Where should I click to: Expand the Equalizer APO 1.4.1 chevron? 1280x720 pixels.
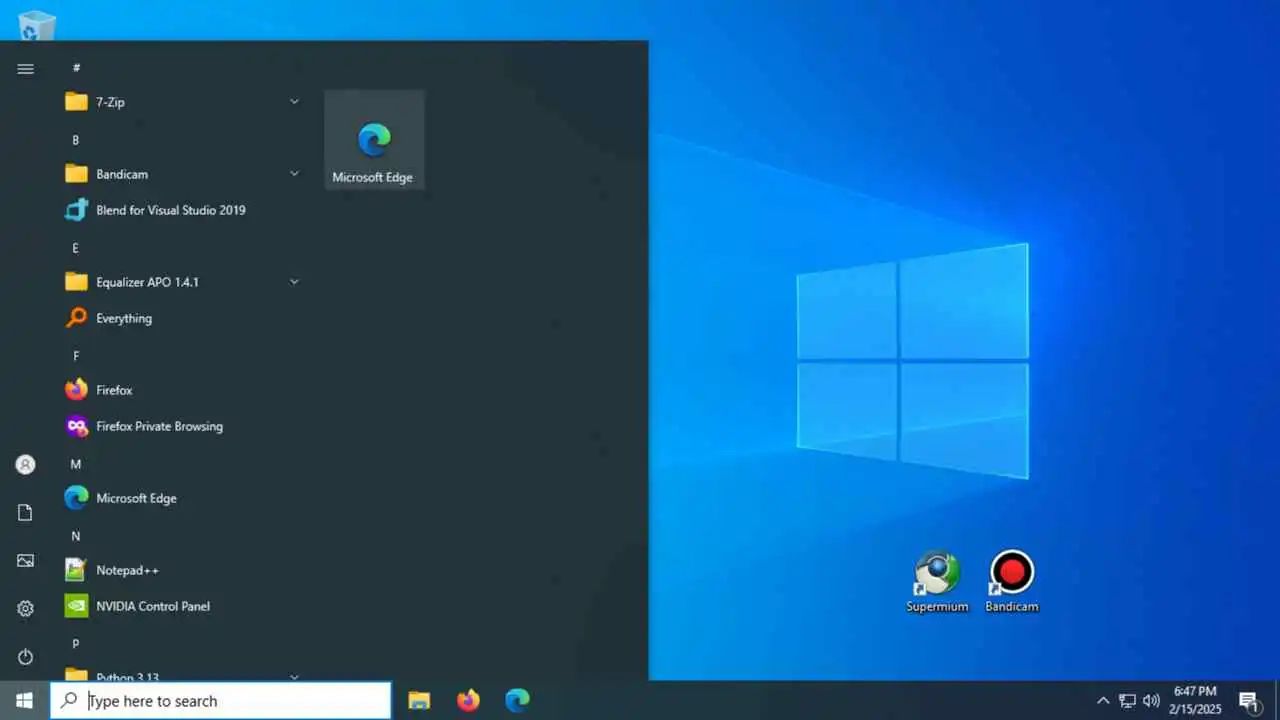point(294,282)
